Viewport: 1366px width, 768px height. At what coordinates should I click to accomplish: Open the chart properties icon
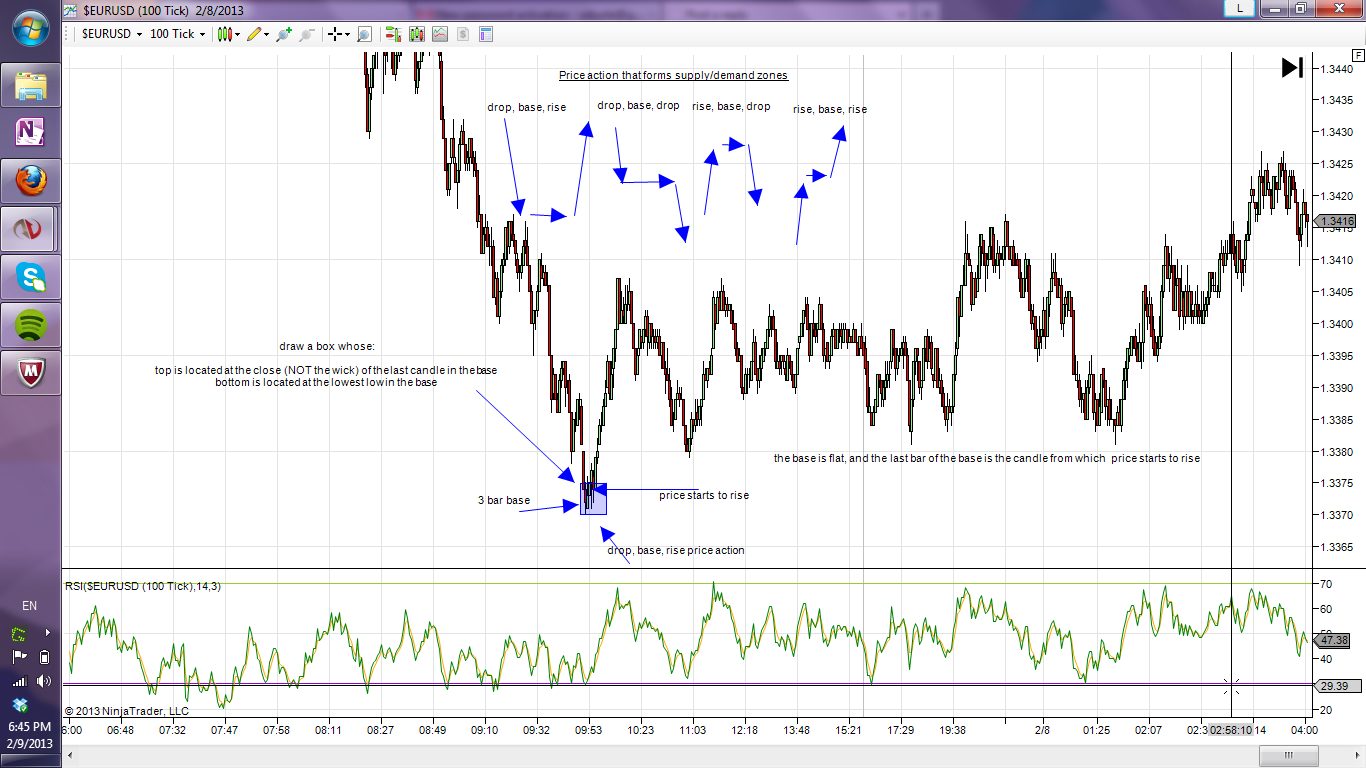coord(486,34)
